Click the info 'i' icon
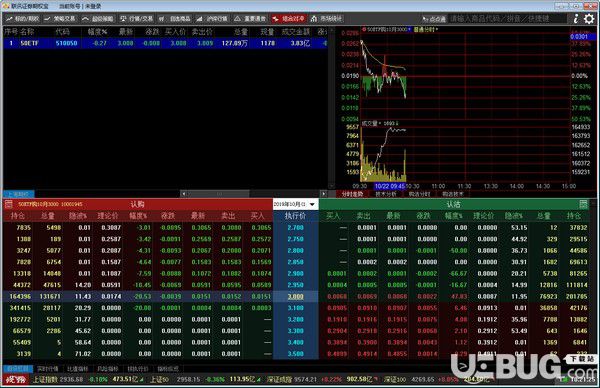This screenshot has width=600, height=388. click(x=576, y=18)
